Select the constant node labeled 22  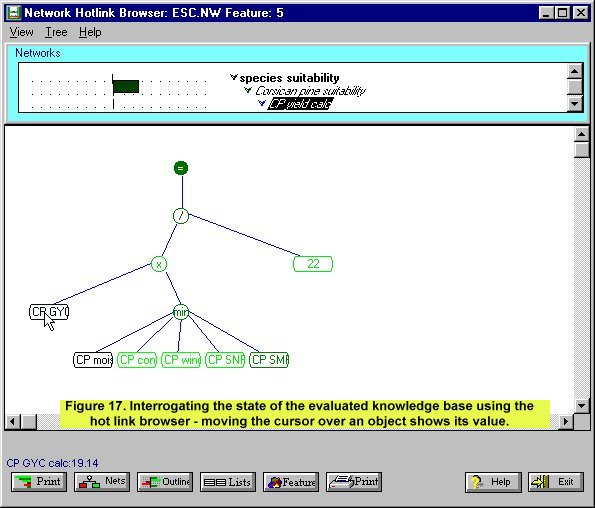[313, 264]
